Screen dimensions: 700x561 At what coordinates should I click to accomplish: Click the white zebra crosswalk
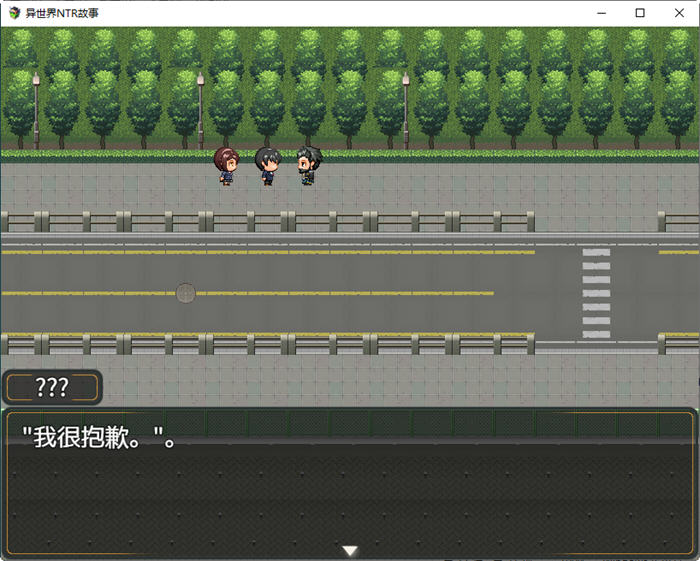tap(596, 292)
